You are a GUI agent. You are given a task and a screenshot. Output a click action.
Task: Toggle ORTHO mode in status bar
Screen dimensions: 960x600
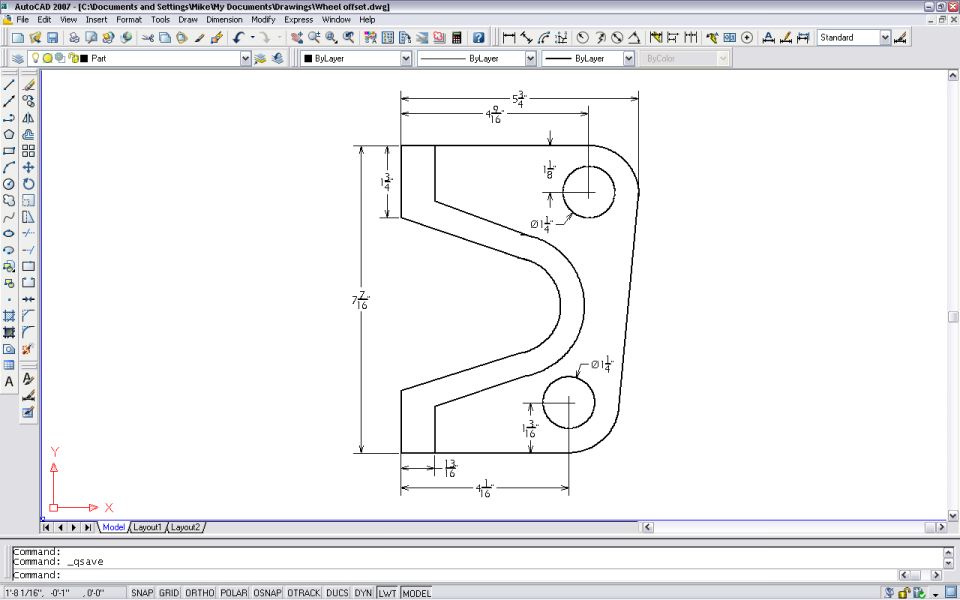tap(200, 593)
